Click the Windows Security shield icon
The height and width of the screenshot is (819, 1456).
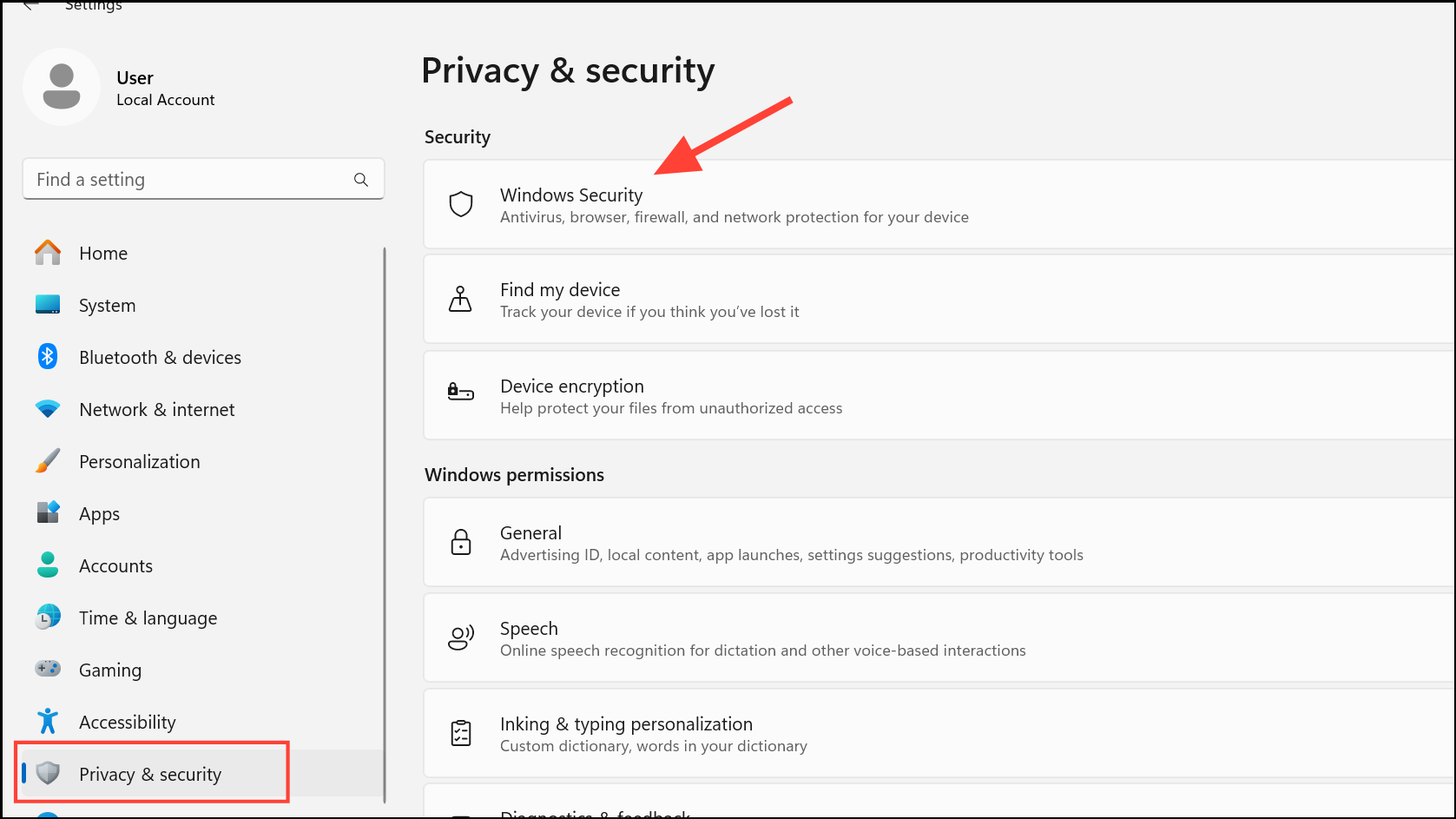click(x=461, y=204)
